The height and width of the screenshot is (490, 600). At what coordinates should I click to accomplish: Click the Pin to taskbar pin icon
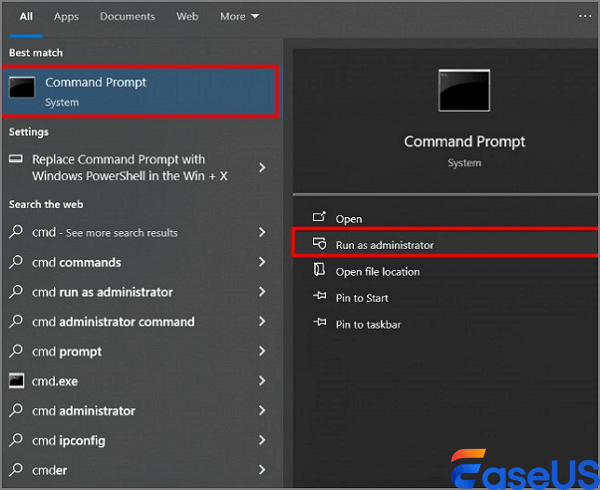point(319,324)
